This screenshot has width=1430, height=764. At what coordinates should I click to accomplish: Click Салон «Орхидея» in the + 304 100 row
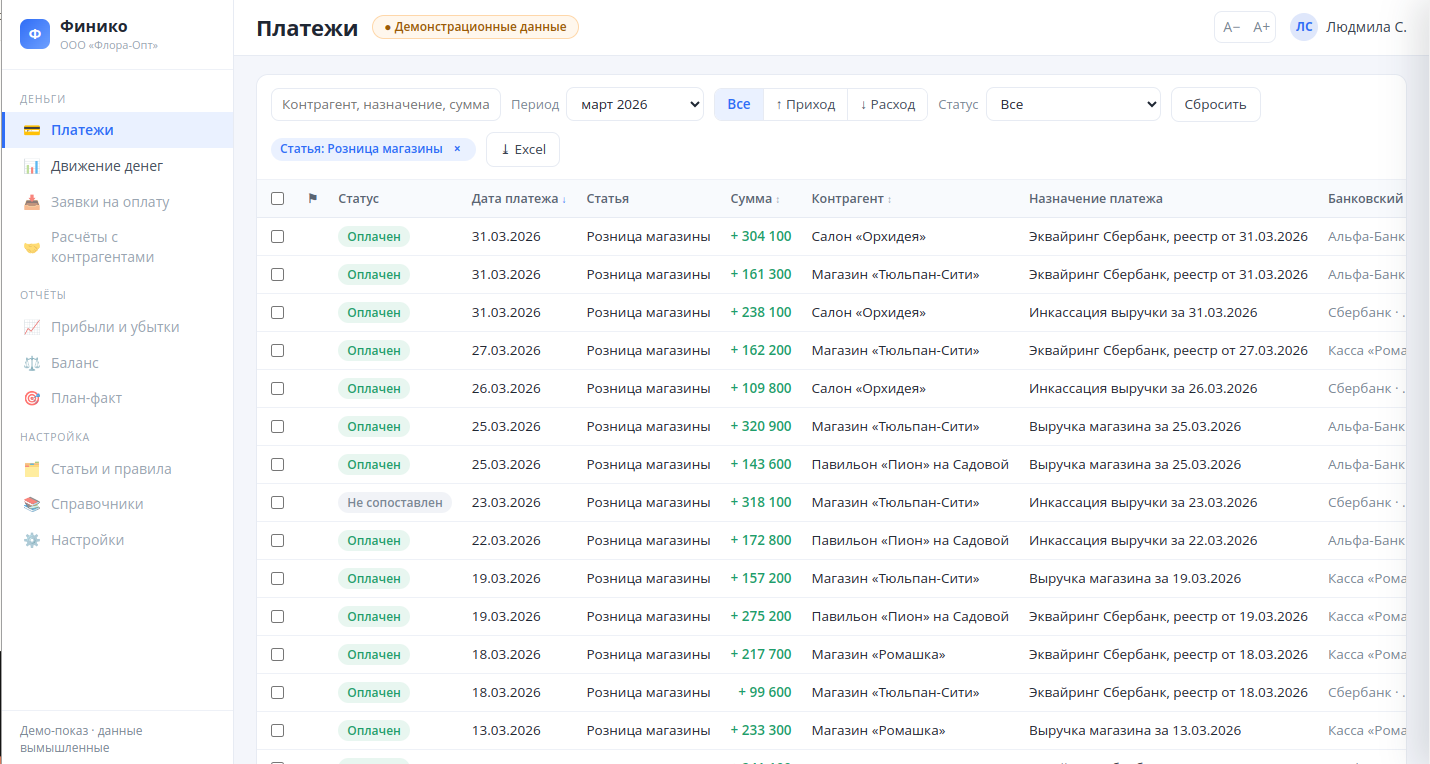[869, 237]
